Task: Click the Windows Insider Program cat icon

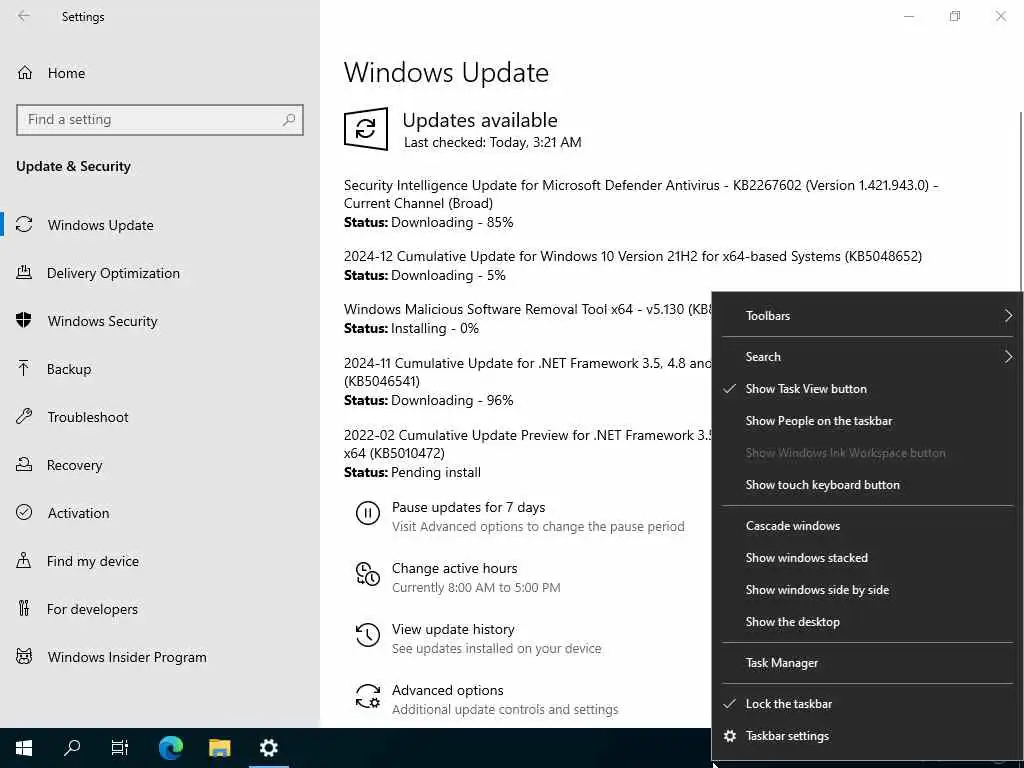Action: (x=24, y=657)
